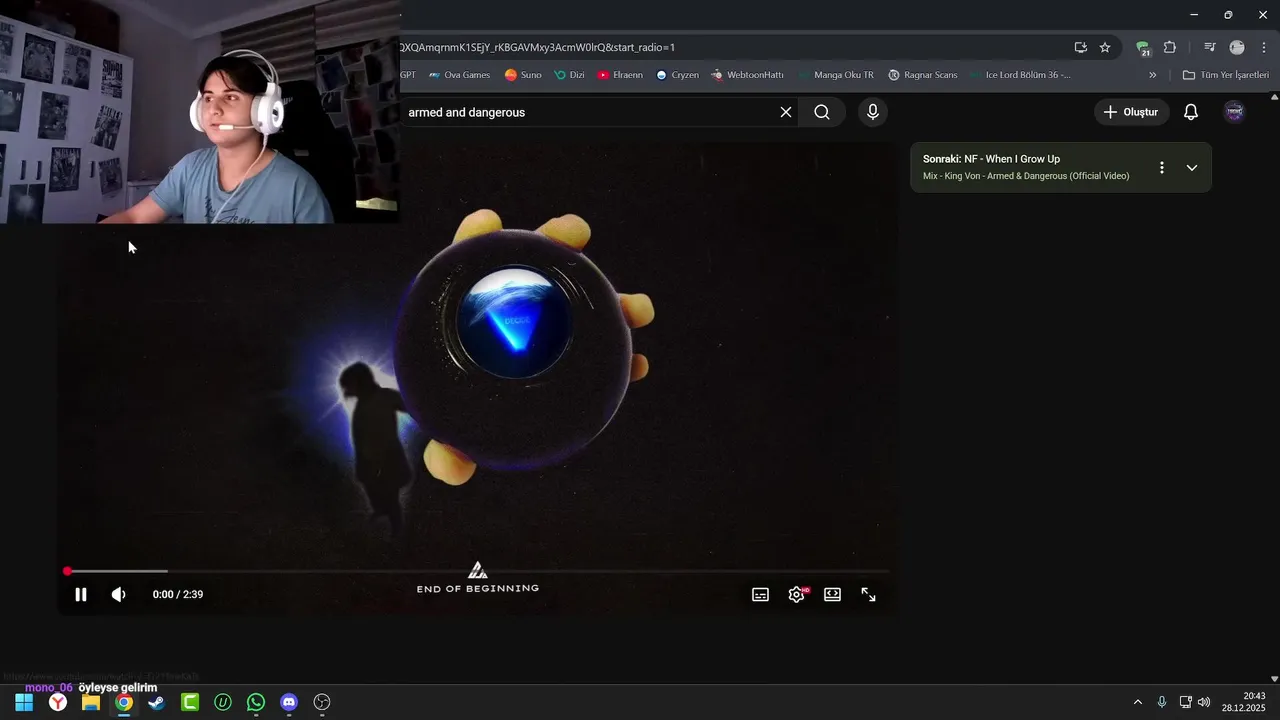Open the Chrome extensions puzzle icon

pyautogui.click(x=1170, y=47)
